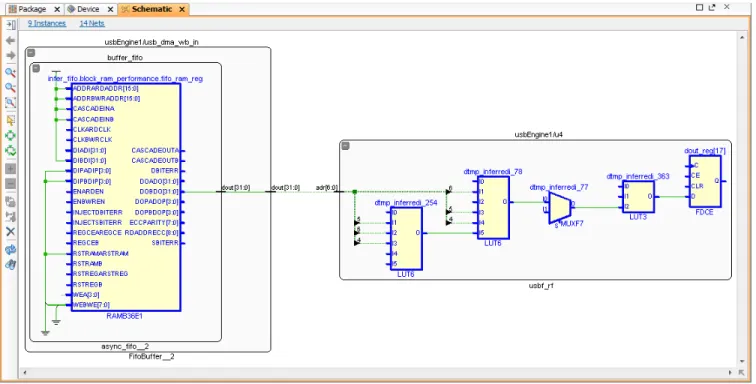
Task: Open the 9 Instances link
Action: [47, 23]
